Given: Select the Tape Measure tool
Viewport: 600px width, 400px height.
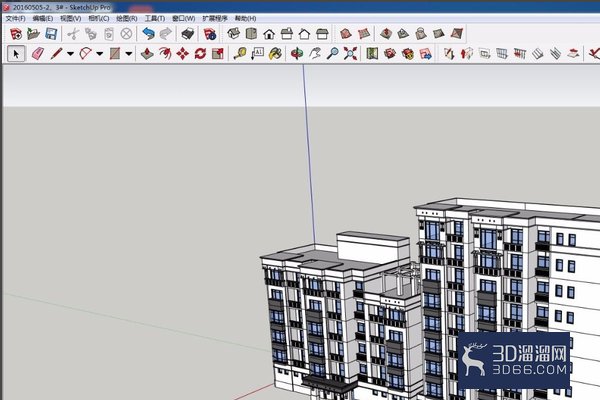Looking at the screenshot, I should click(240, 54).
